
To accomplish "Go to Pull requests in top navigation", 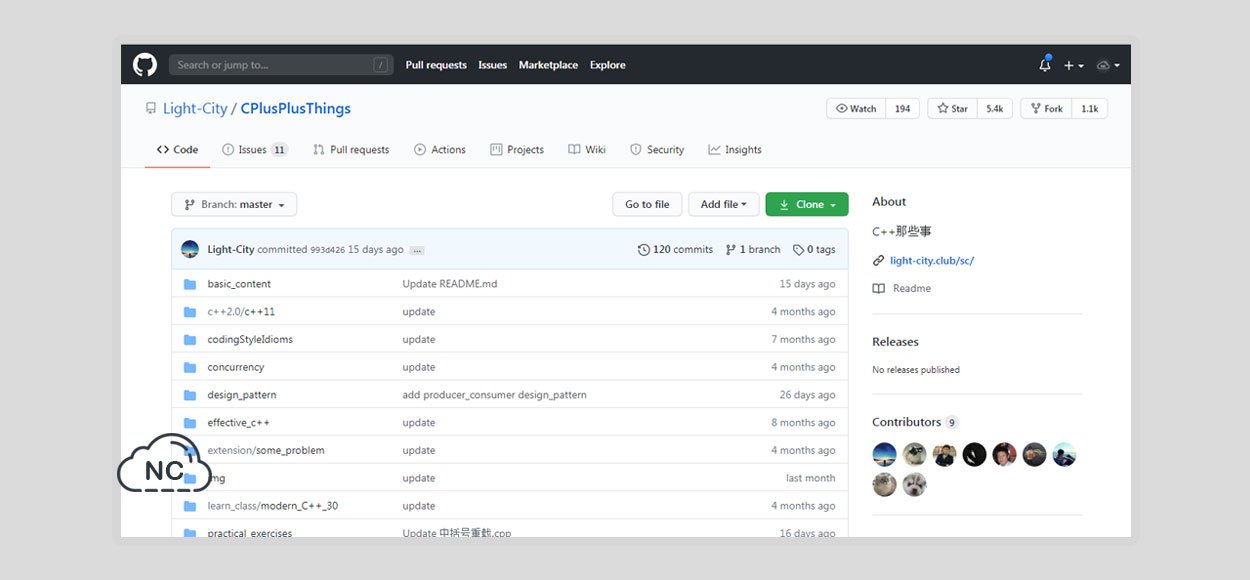I will (x=436, y=65).
